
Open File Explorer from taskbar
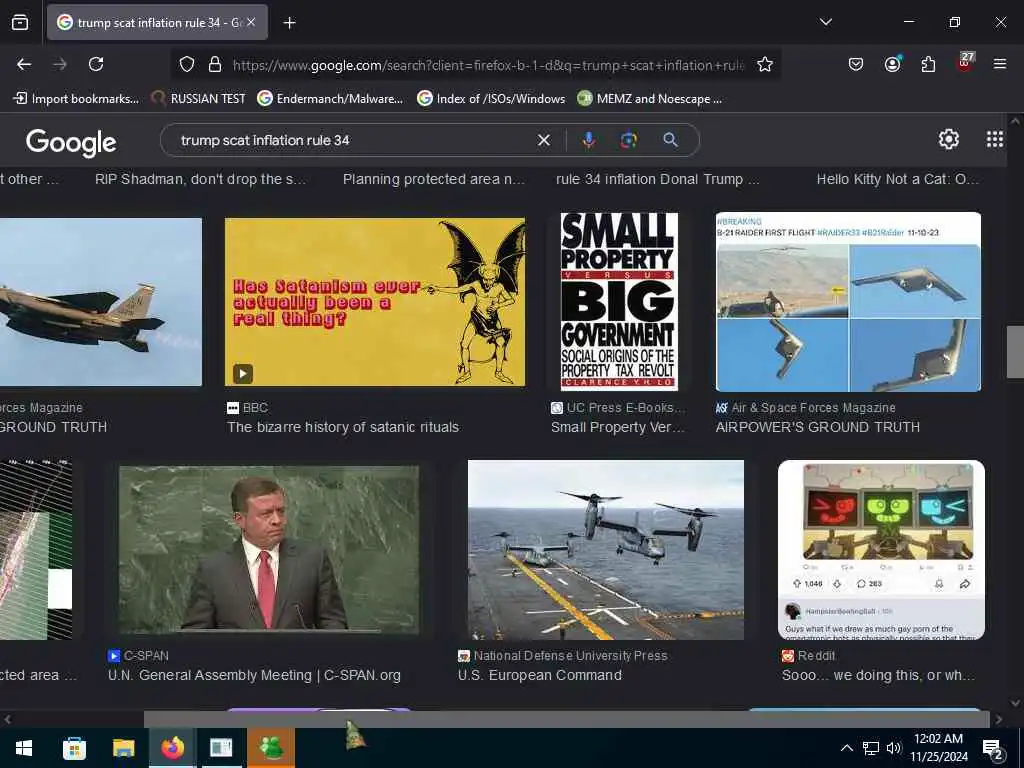(x=123, y=748)
